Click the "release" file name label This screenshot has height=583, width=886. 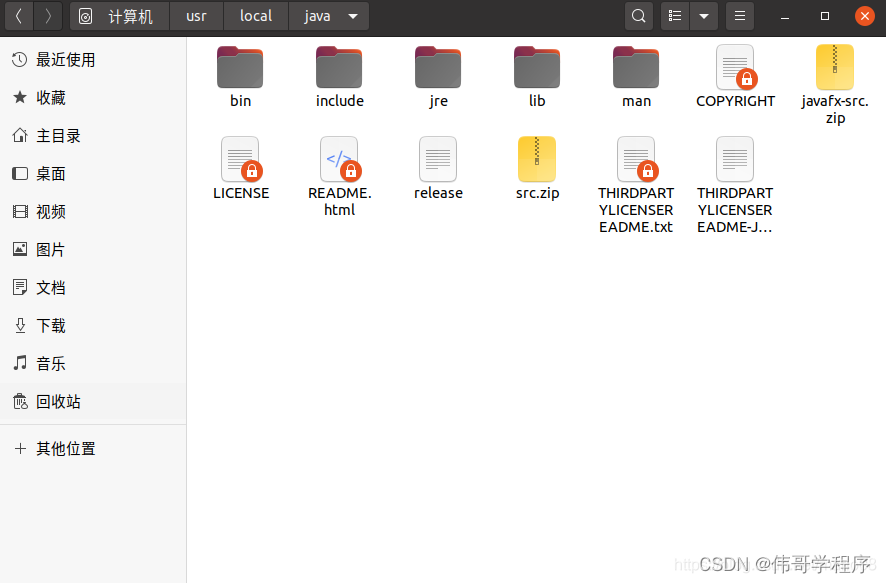(x=438, y=193)
